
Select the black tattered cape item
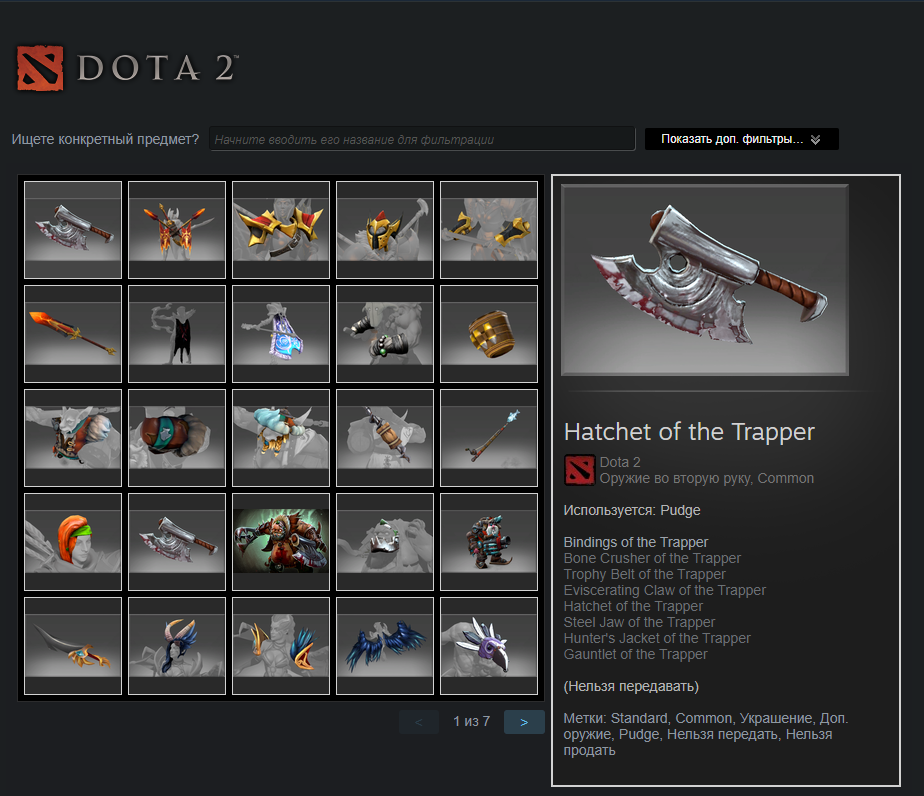177,334
